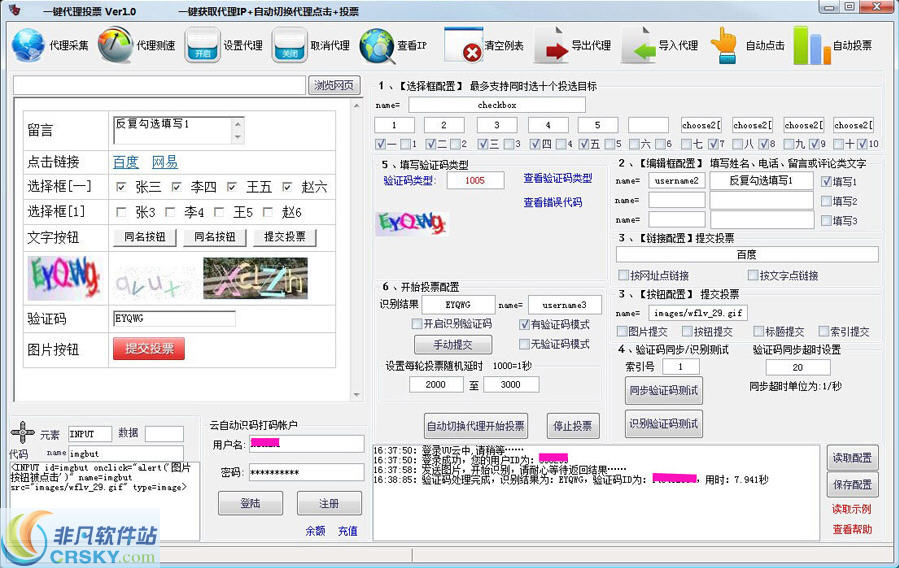Click the 代理采集 globe icon

click(28, 45)
